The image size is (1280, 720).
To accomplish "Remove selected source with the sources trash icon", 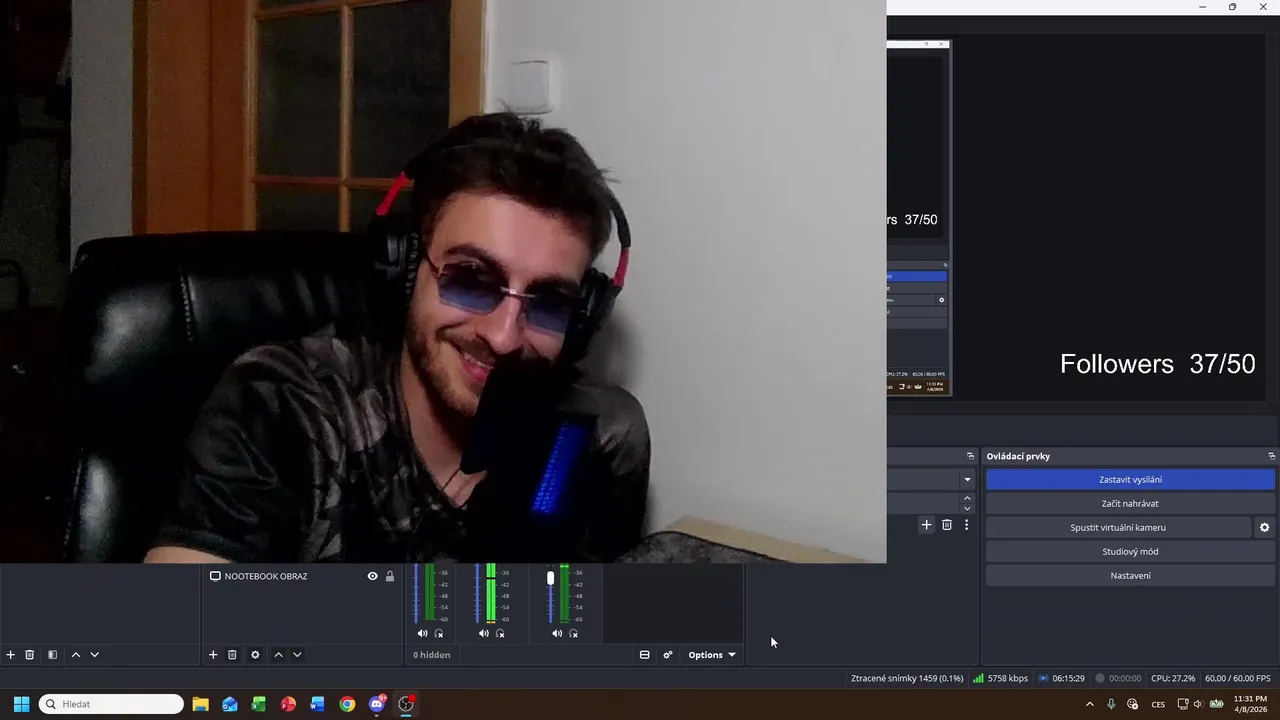I will click(x=232, y=655).
